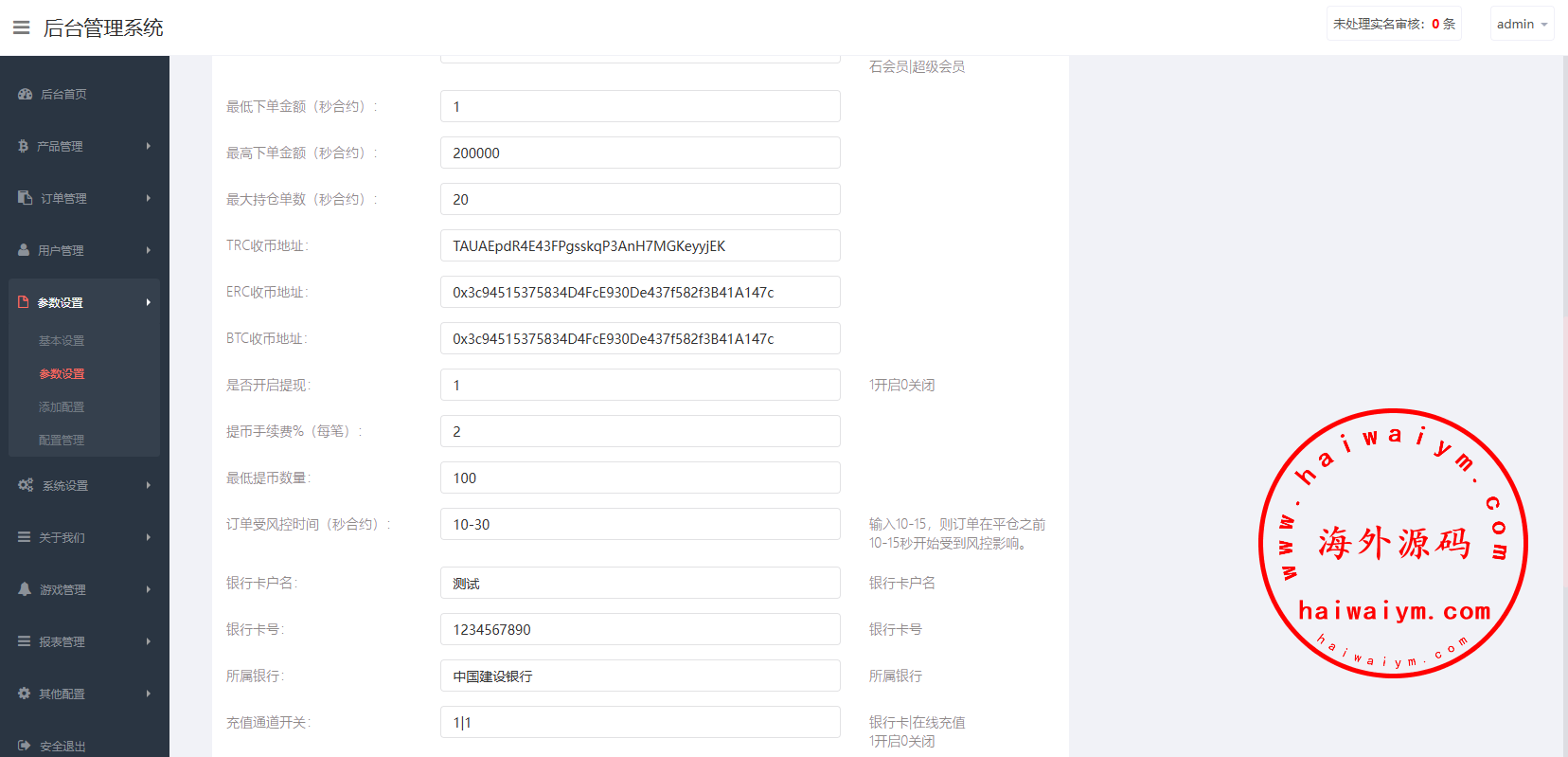This screenshot has width=1568, height=757.
Task: Click the 银行卡号 input field
Action: 640,629
